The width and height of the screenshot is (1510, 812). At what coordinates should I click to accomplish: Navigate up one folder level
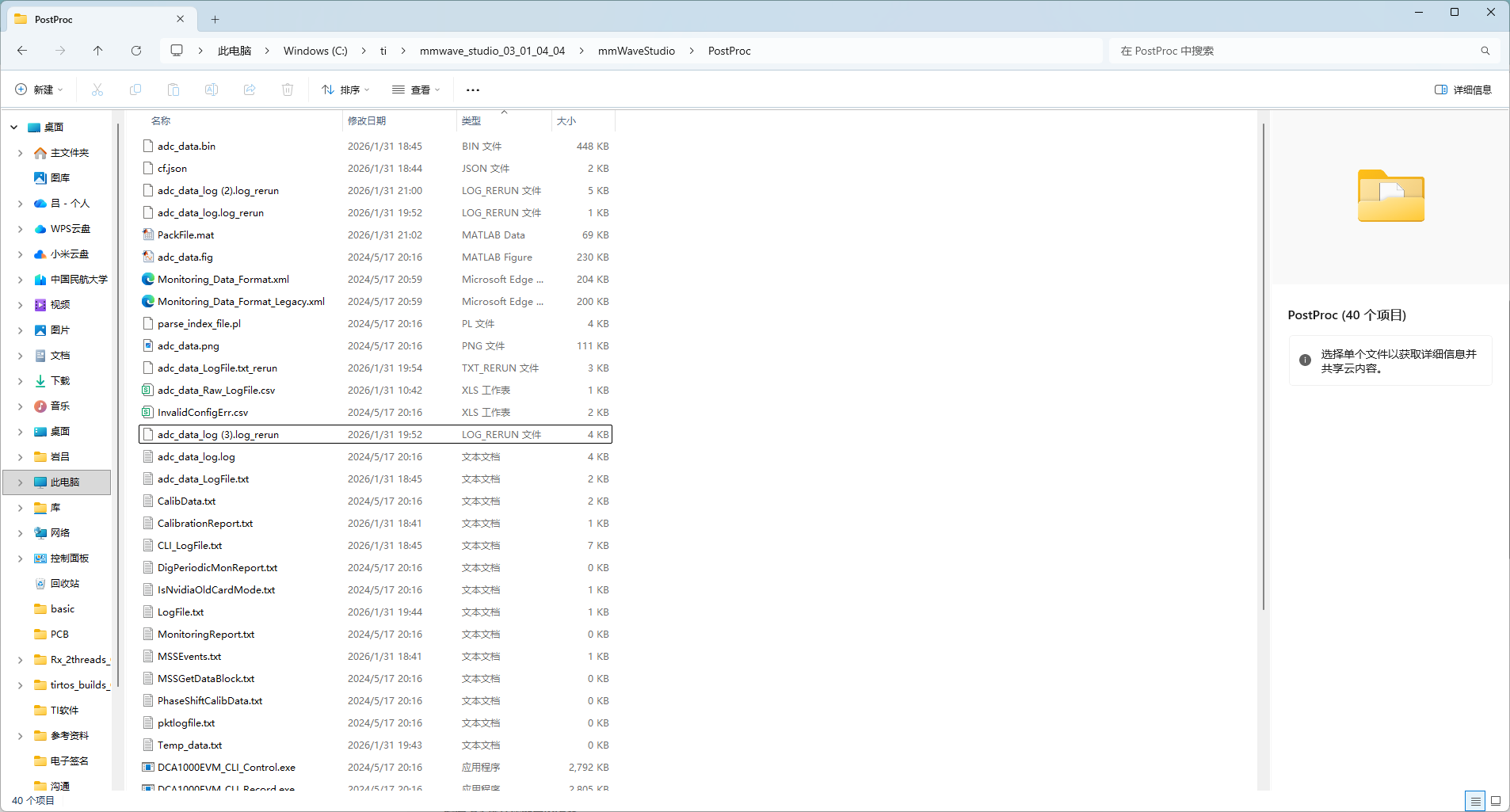pos(98,51)
